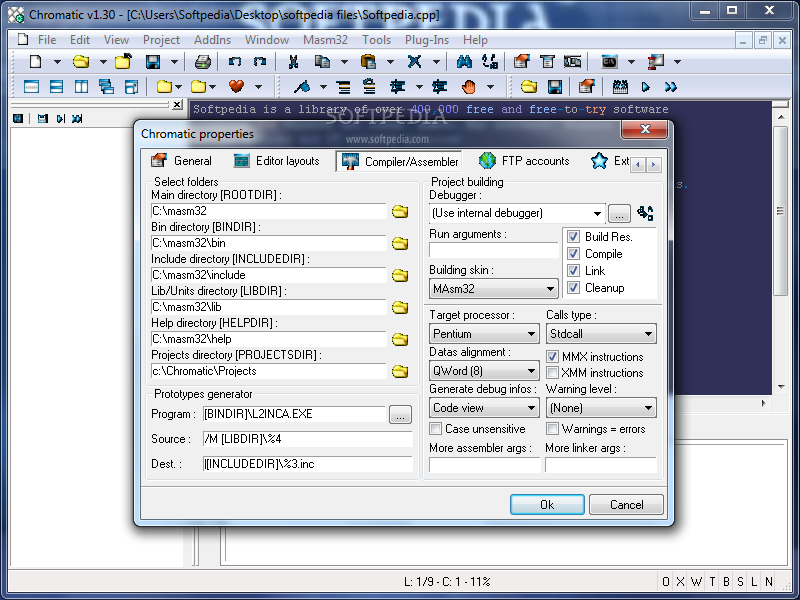Click the Undo toolbar icon

pos(235,62)
